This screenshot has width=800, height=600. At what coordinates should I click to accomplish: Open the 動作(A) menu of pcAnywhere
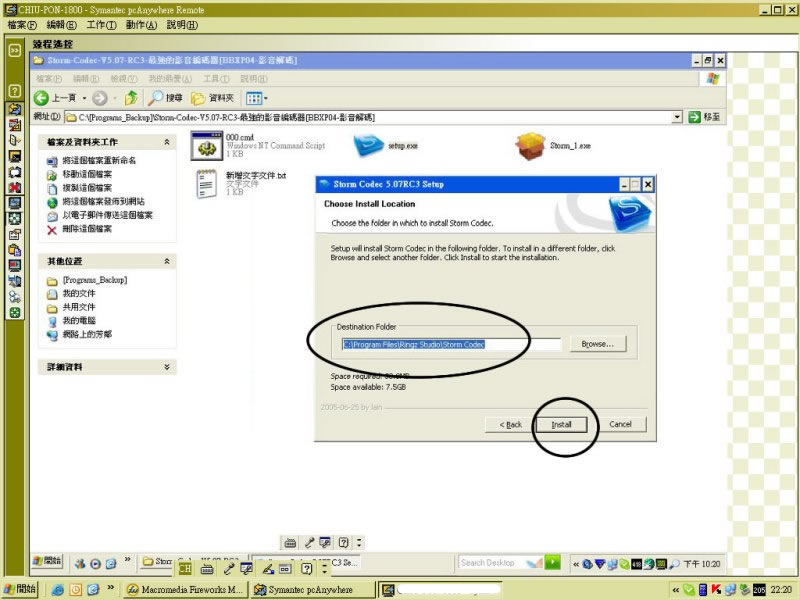tap(141, 25)
